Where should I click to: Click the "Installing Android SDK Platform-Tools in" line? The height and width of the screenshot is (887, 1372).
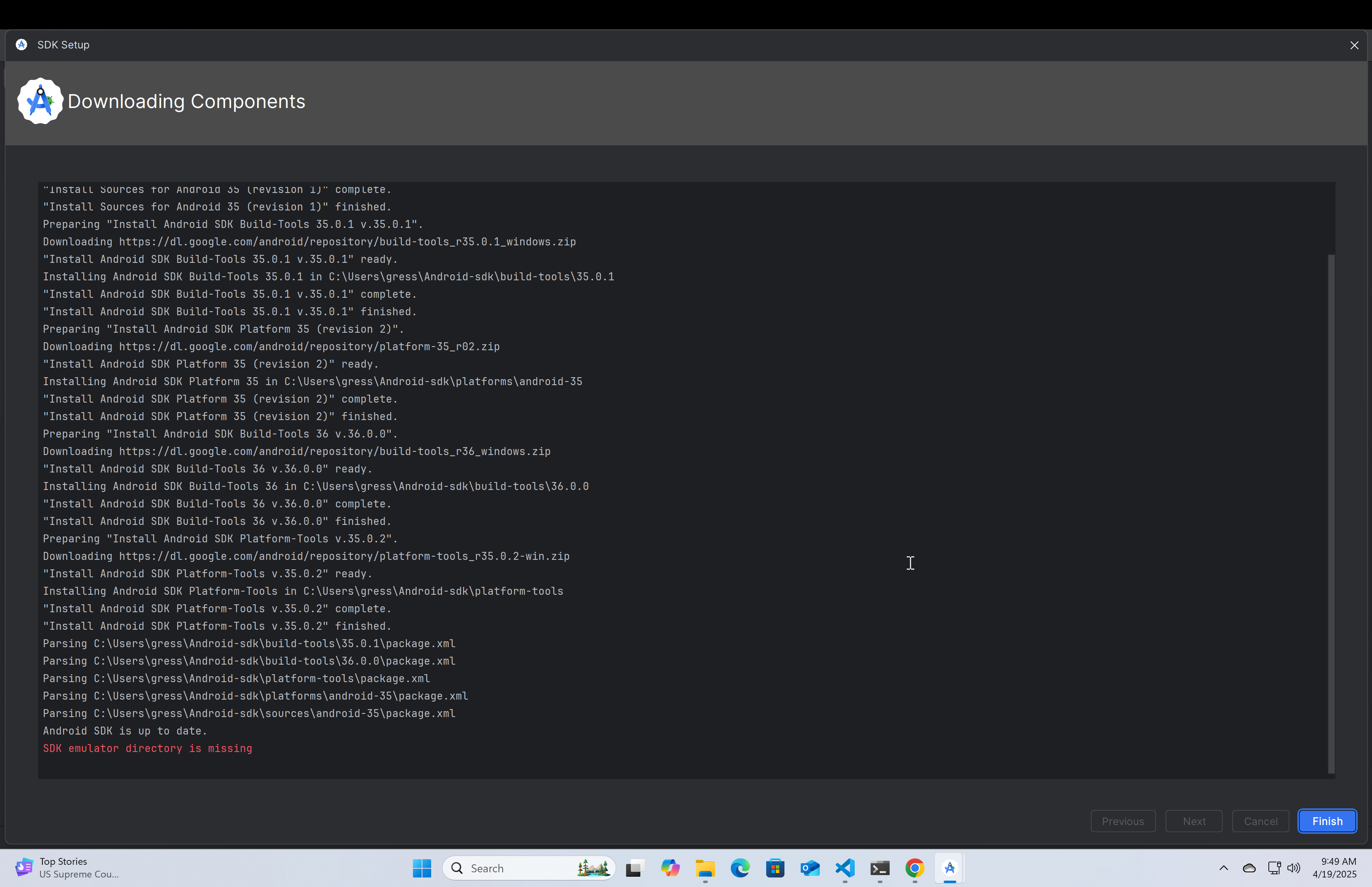(x=303, y=591)
